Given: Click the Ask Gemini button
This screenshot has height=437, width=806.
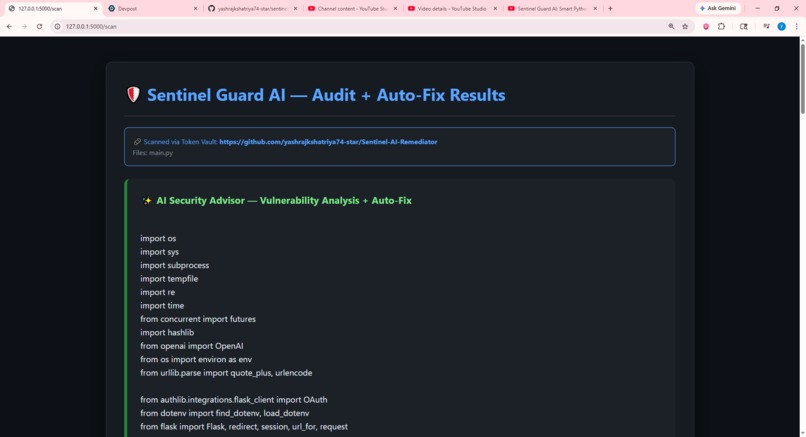Looking at the screenshot, I should (x=718, y=8).
